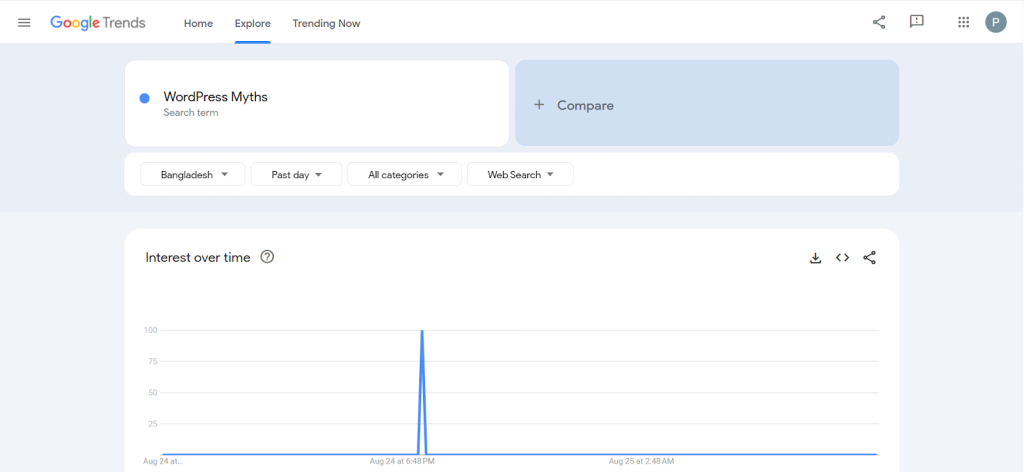Screen dimensions: 1024x472
Task: Click the blue dot beside WordPress Myths
Action: tap(144, 98)
